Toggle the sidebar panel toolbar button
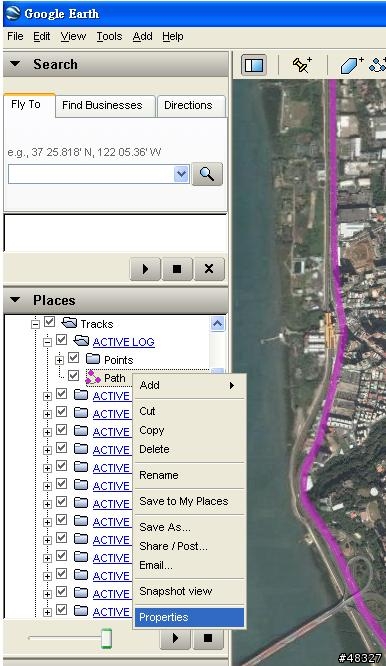 click(x=254, y=65)
